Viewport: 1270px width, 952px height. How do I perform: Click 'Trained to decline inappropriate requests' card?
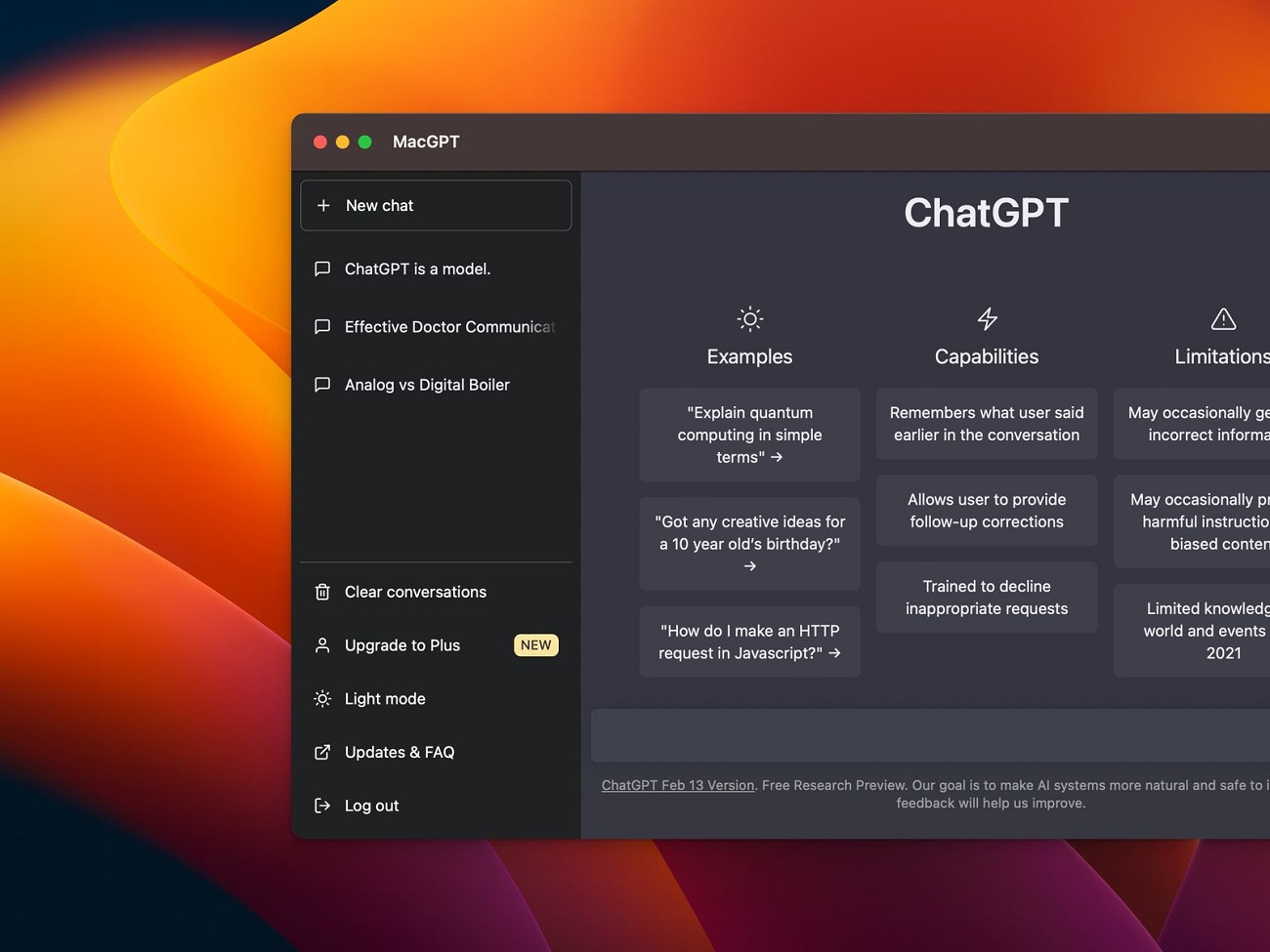(x=987, y=598)
